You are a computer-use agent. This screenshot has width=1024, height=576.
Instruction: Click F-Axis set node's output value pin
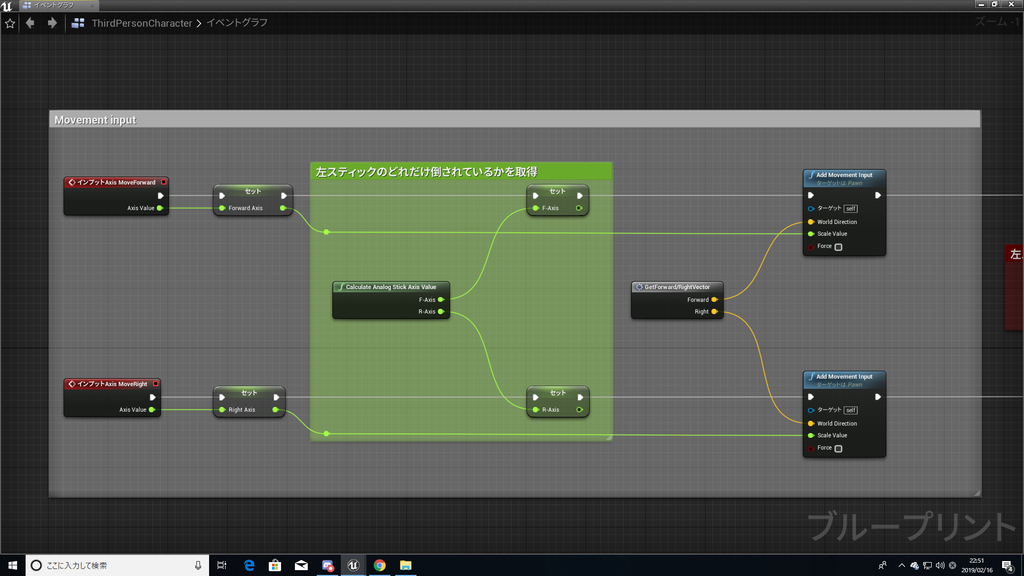[579, 208]
